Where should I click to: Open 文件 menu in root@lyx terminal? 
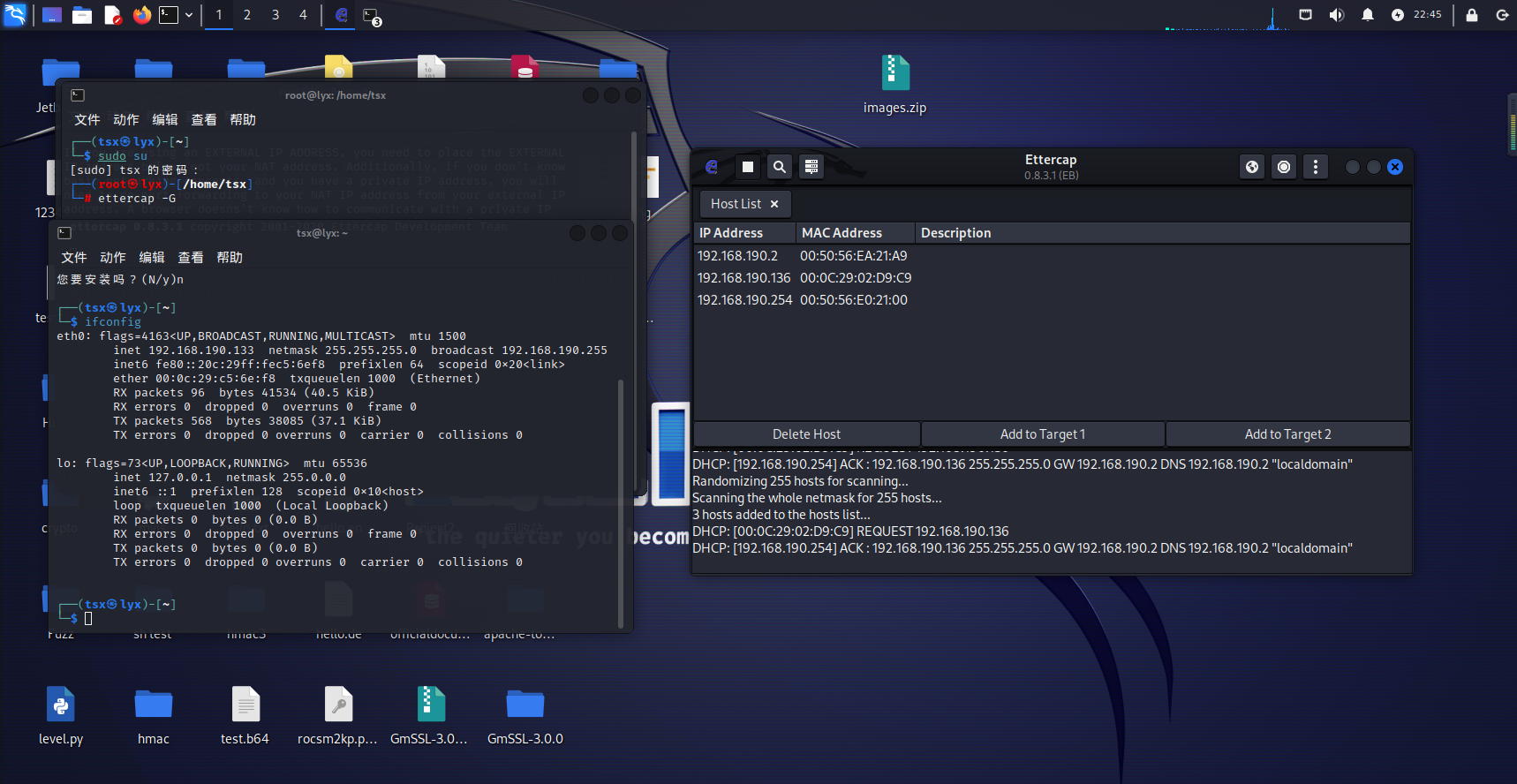[x=87, y=120]
